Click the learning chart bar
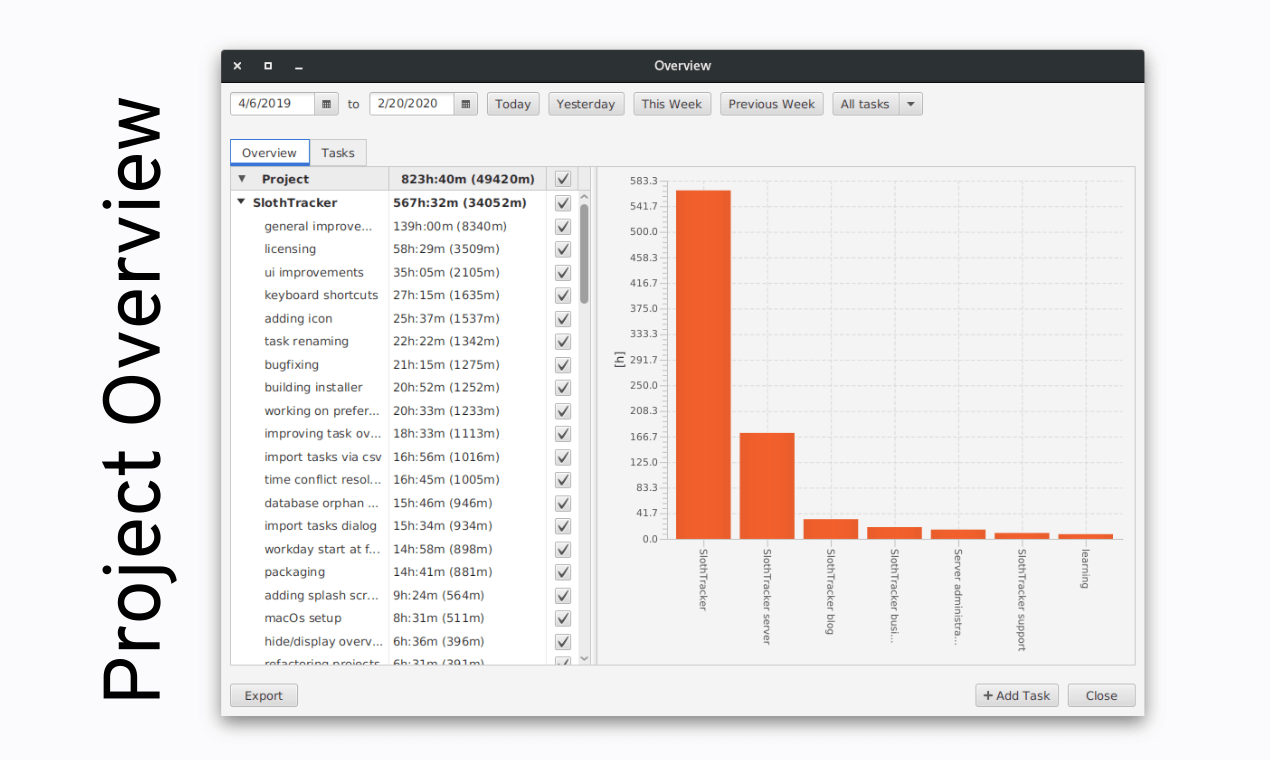Viewport: 1270px width, 760px height. [1085, 536]
